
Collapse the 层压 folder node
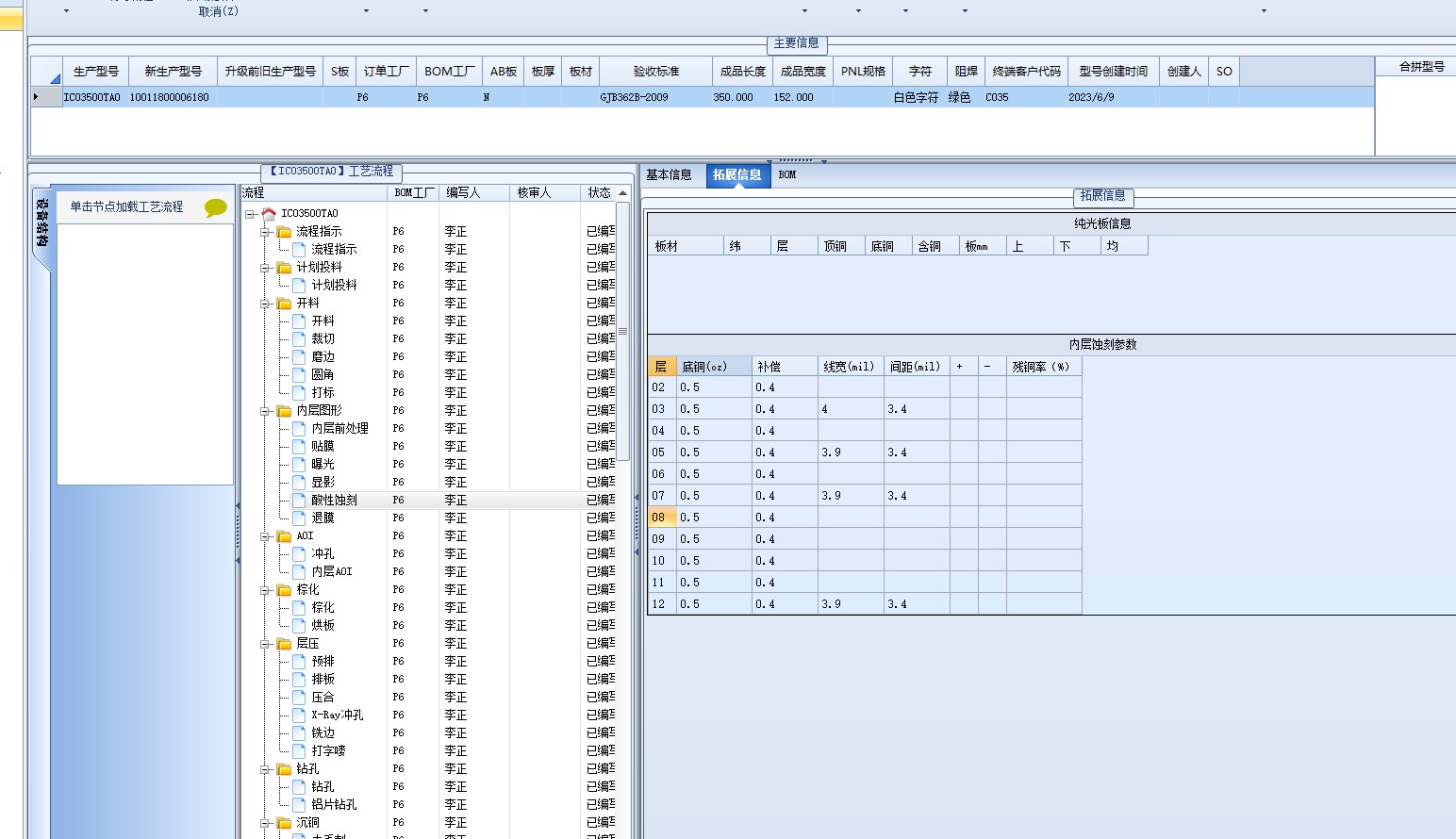pos(266,644)
